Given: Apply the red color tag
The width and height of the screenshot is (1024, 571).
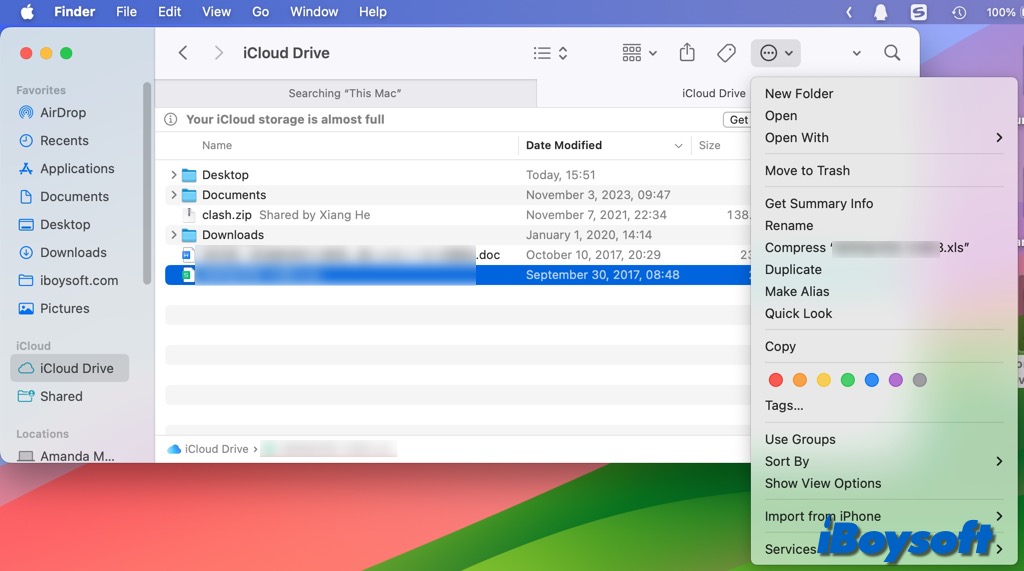Looking at the screenshot, I should 775,380.
